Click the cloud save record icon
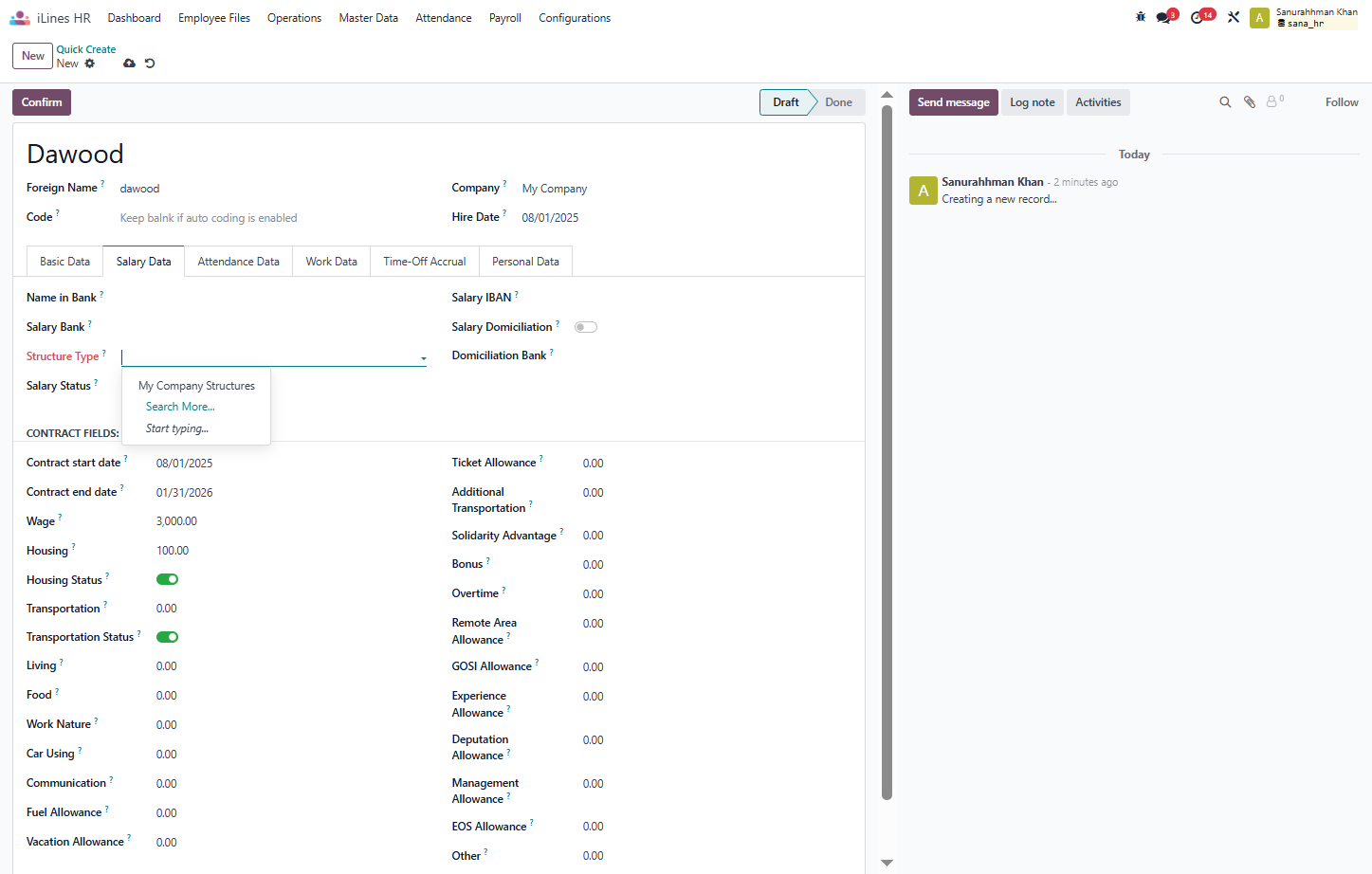 [x=129, y=64]
